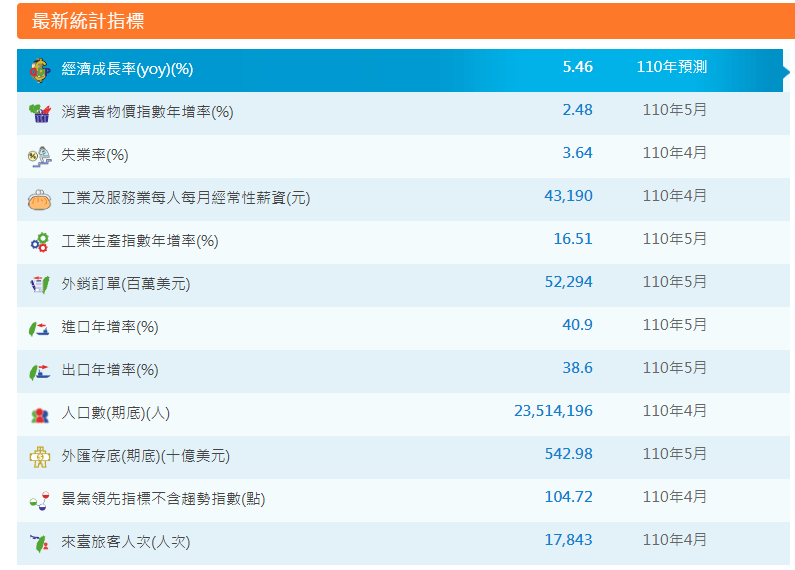Open 景氣領先指標不含趨勢指數(點) indicator
Screen dimensions: 795x570
[163, 499]
